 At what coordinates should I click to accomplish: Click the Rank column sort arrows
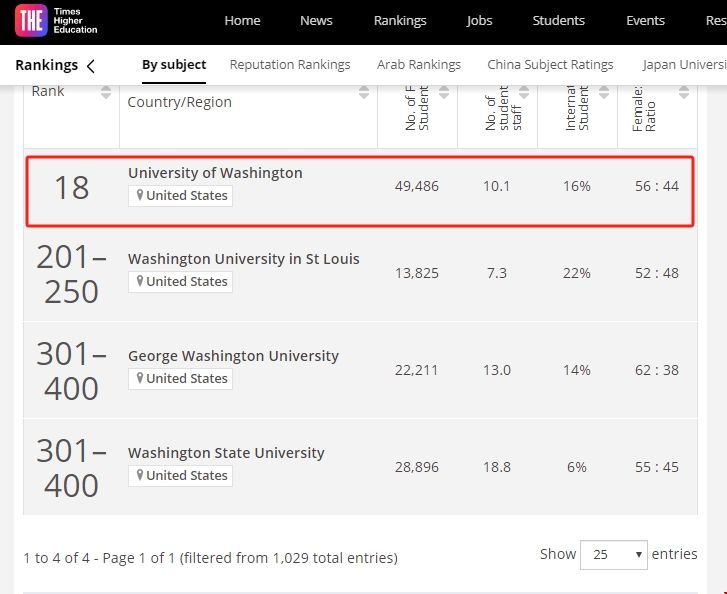[x=106, y=93]
